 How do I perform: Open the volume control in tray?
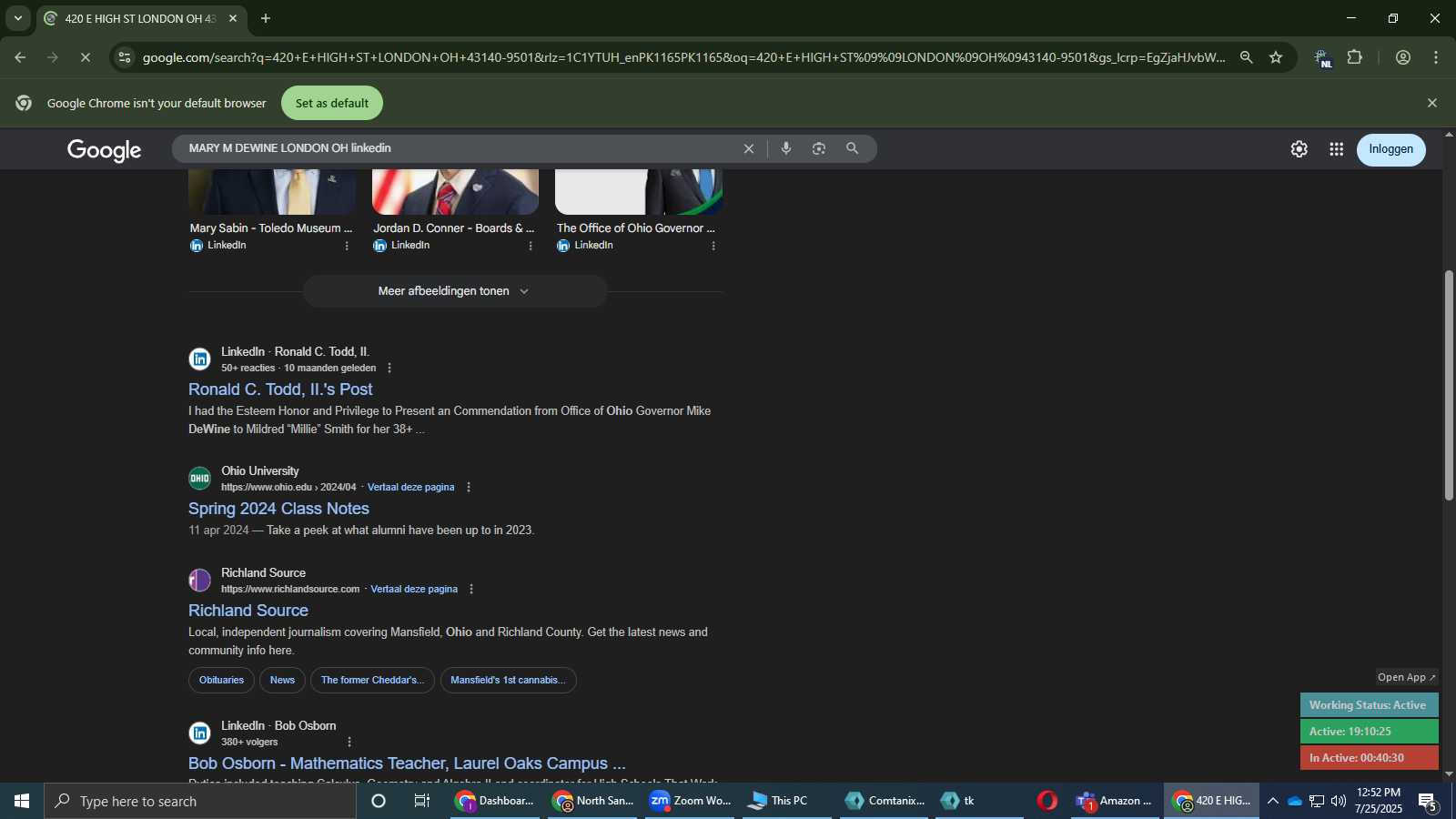point(1339,801)
